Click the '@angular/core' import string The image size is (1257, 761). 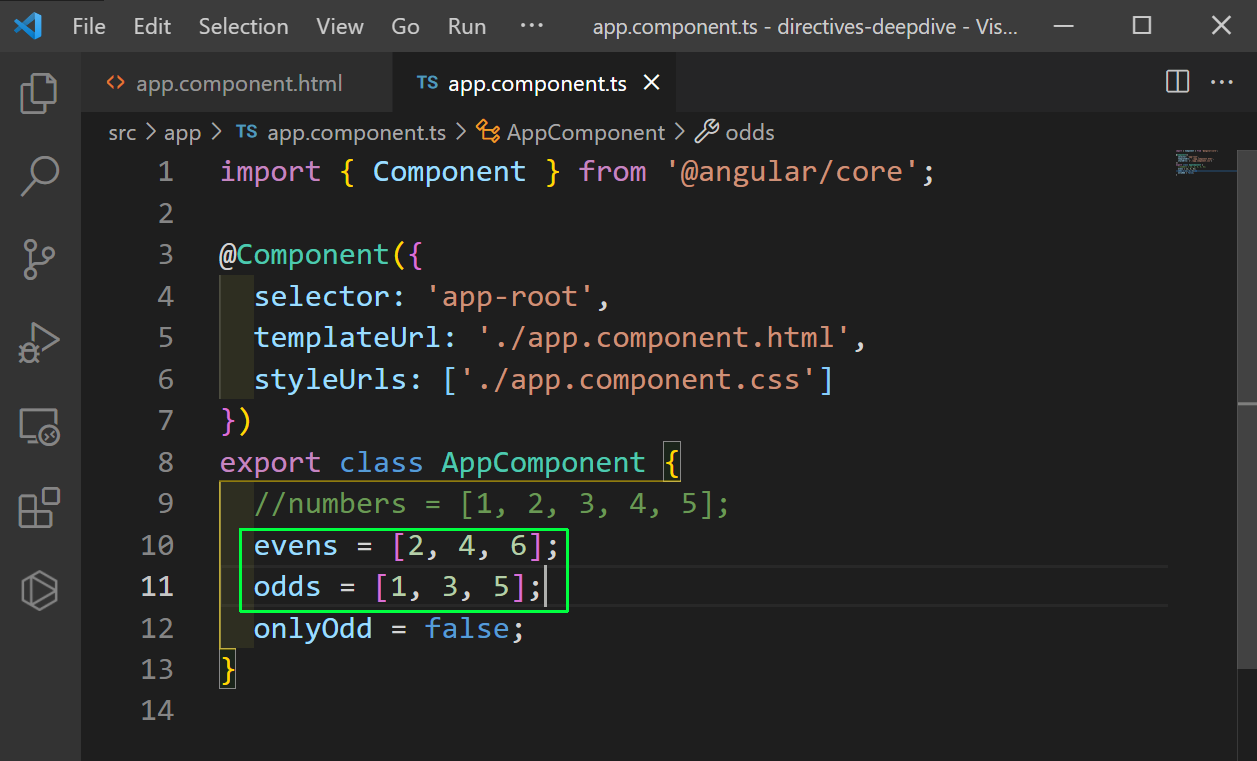click(792, 172)
